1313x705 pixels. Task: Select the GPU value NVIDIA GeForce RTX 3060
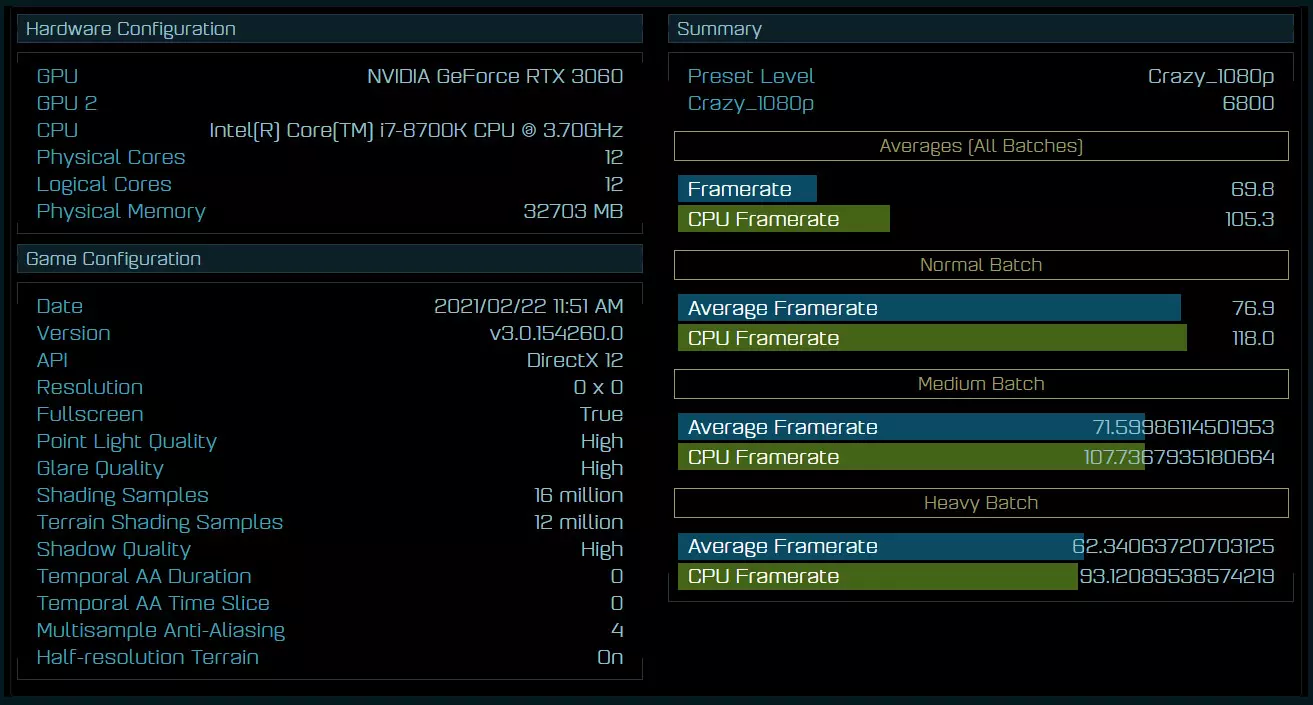click(x=495, y=77)
